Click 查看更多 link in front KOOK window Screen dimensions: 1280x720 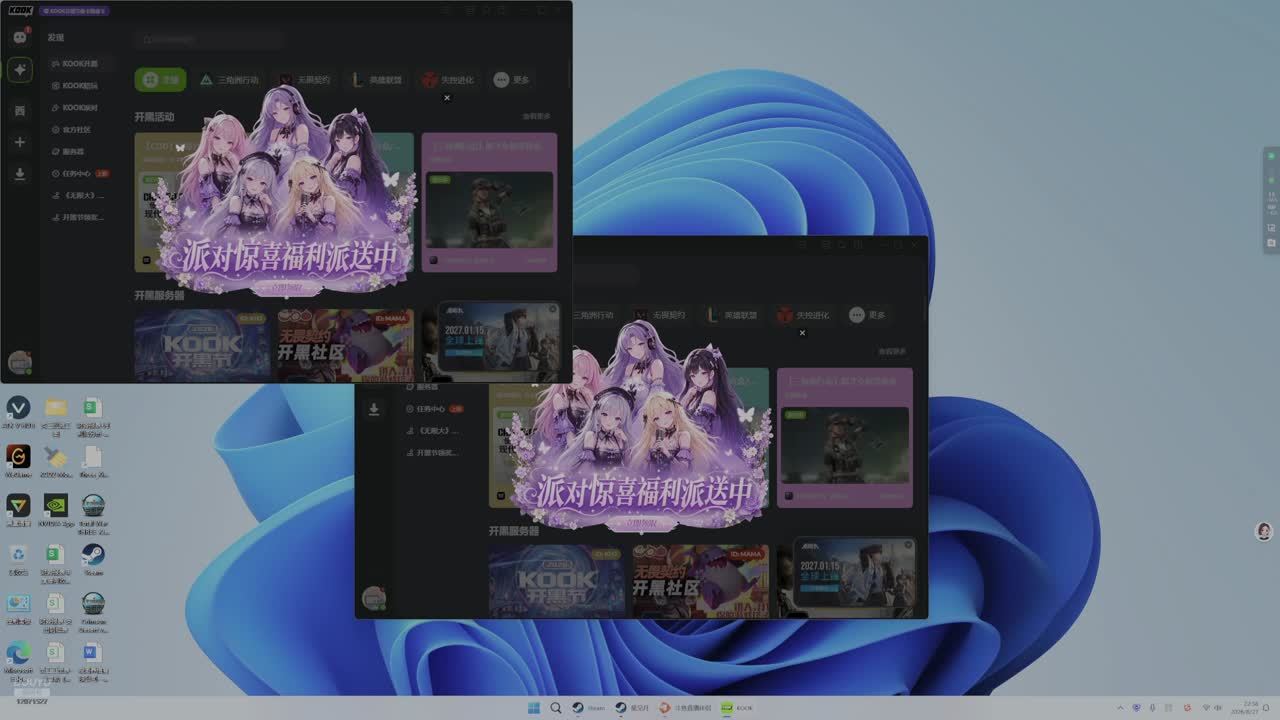[x=536, y=117]
